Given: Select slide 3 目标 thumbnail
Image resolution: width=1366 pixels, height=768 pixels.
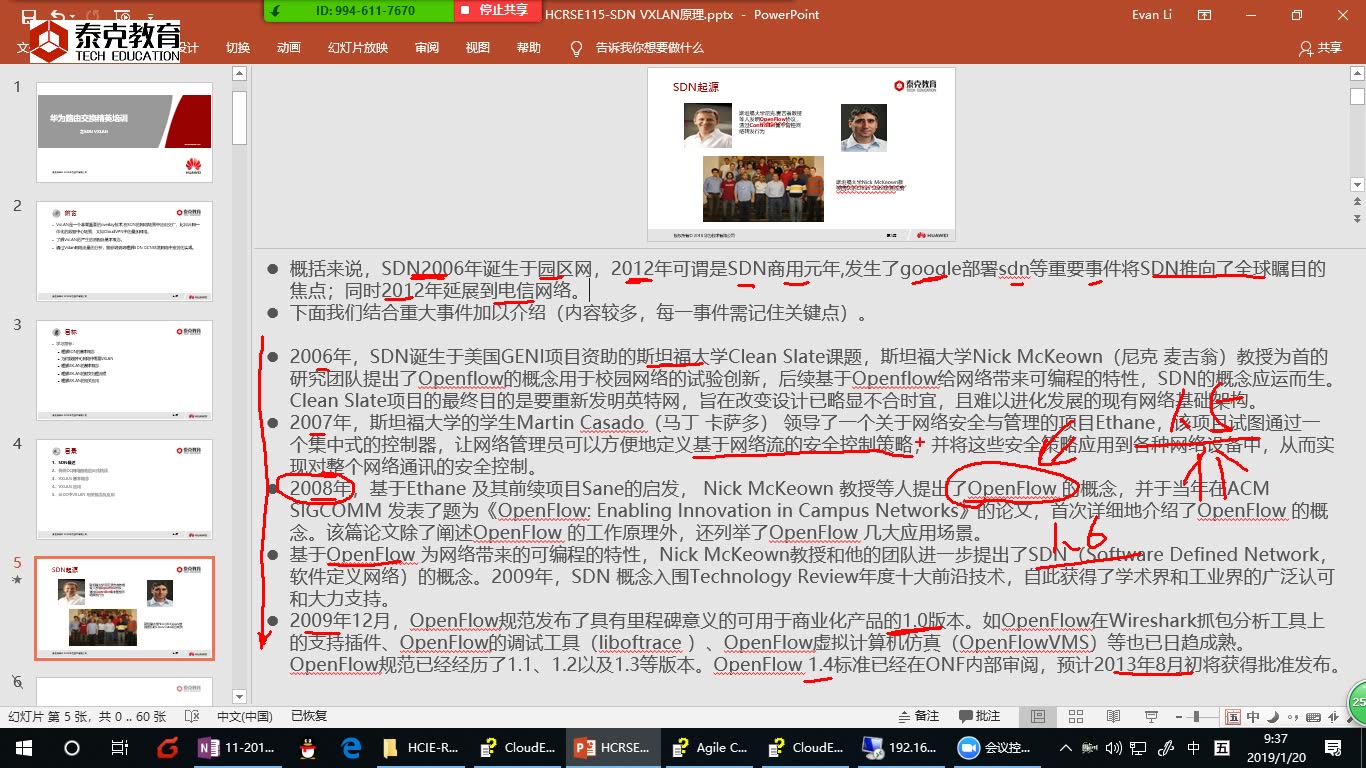Looking at the screenshot, I should pyautogui.click(x=125, y=370).
